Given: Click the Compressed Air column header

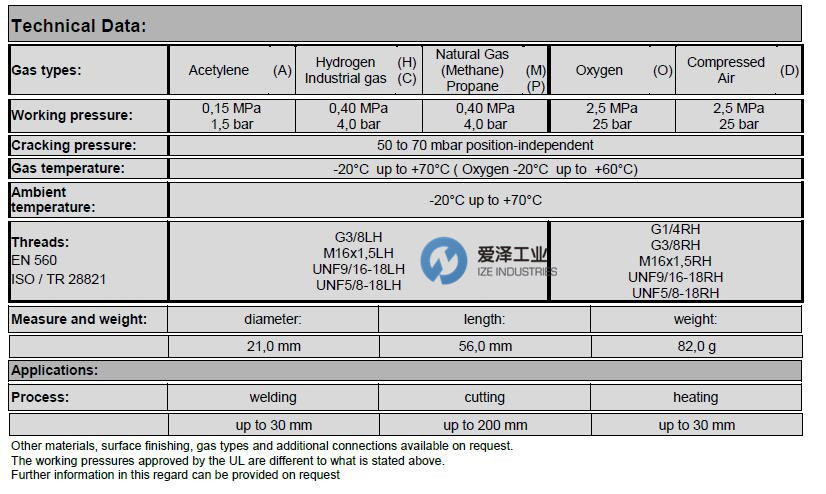Looking at the screenshot, I should (738, 71).
